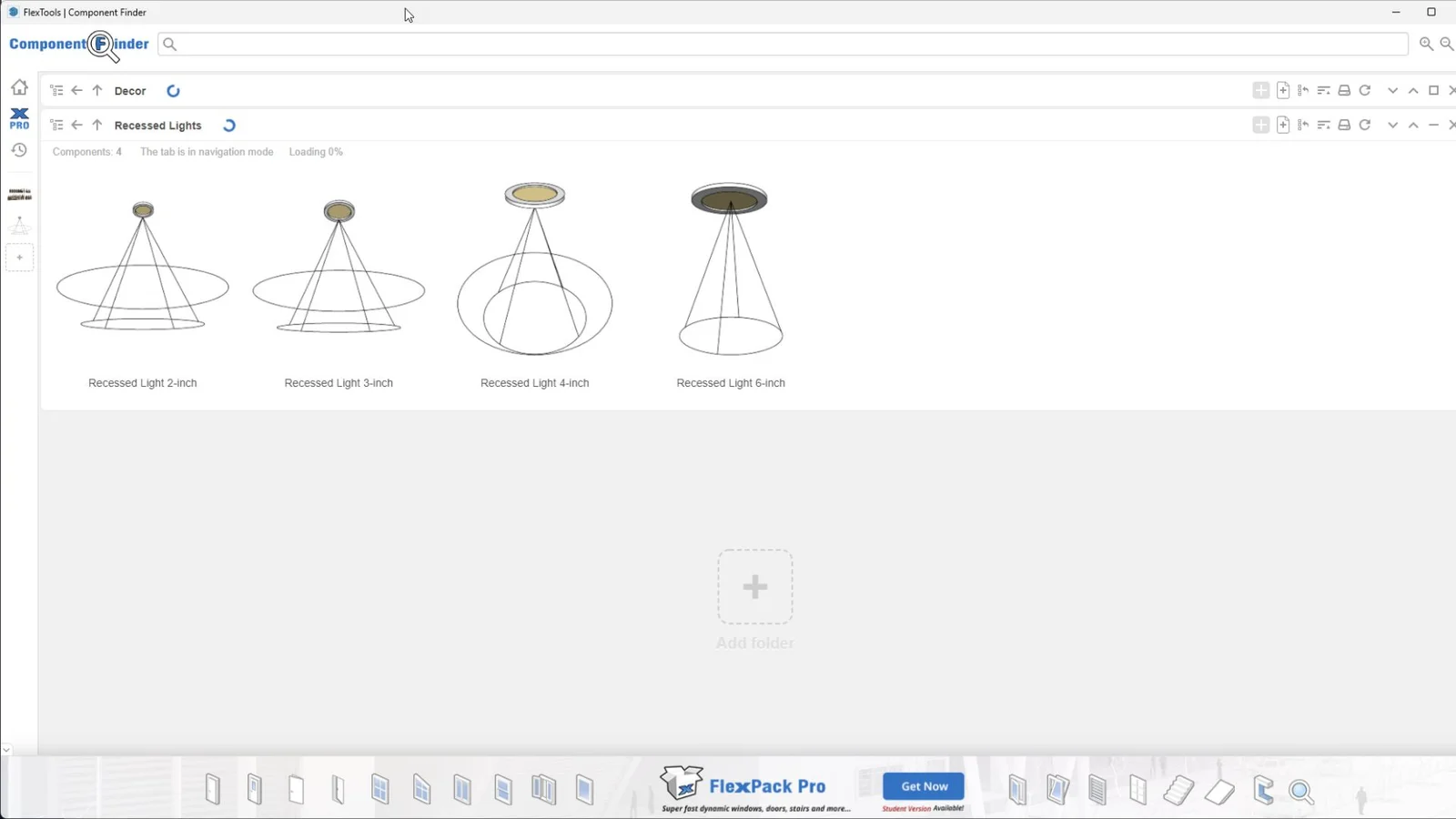
Task: Click the ramp icon in the banner
Action: coord(1219,792)
